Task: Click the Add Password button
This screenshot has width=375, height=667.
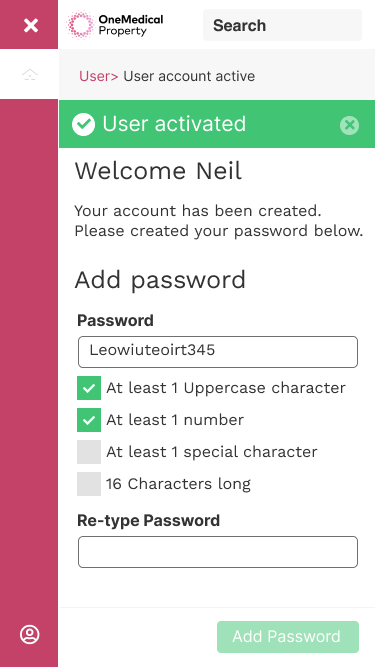Action: (288, 637)
